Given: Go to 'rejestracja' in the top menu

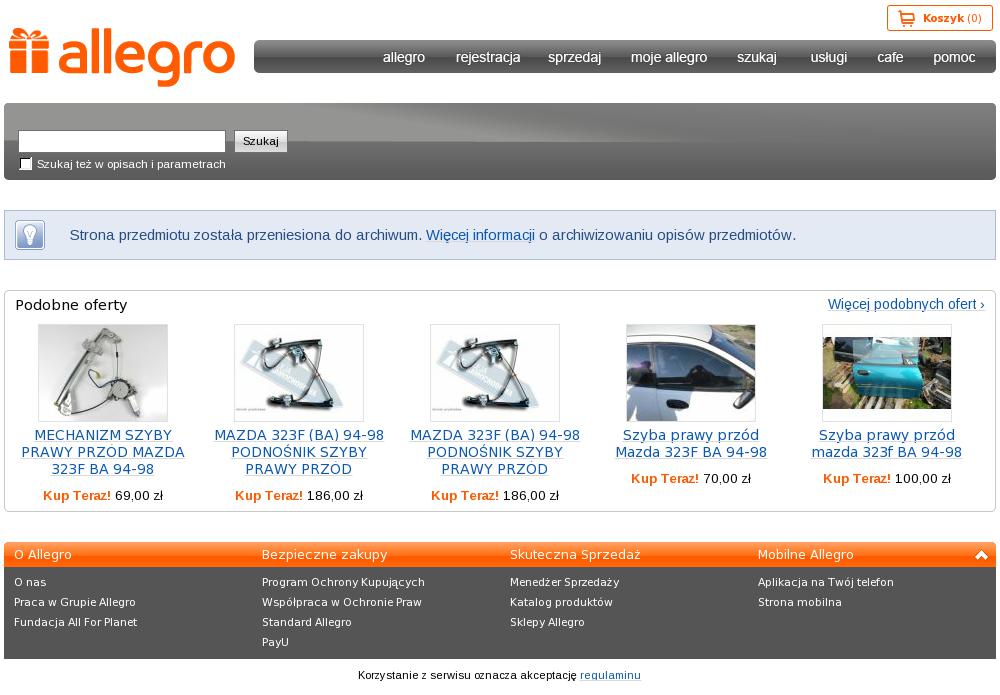Looking at the screenshot, I should 488,57.
